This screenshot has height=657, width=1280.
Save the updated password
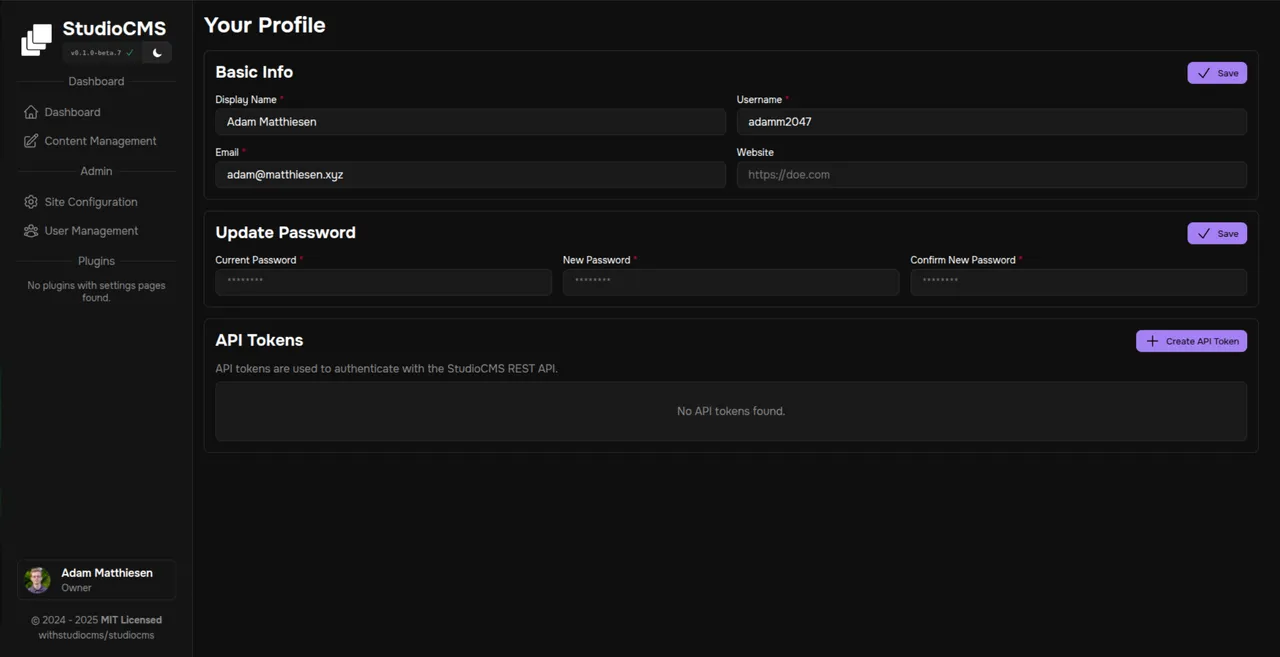click(x=1217, y=233)
